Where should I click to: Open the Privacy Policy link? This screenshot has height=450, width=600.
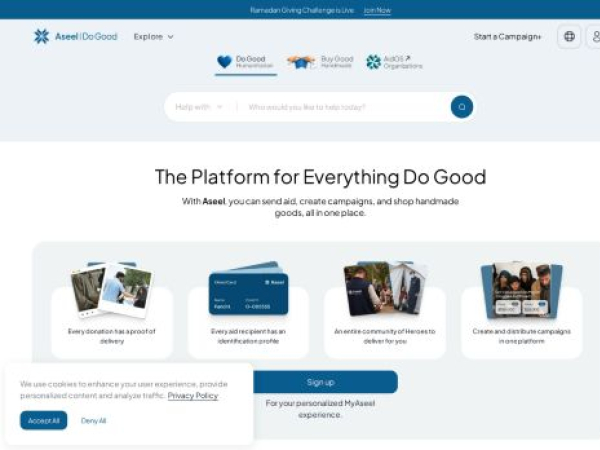click(x=192, y=396)
